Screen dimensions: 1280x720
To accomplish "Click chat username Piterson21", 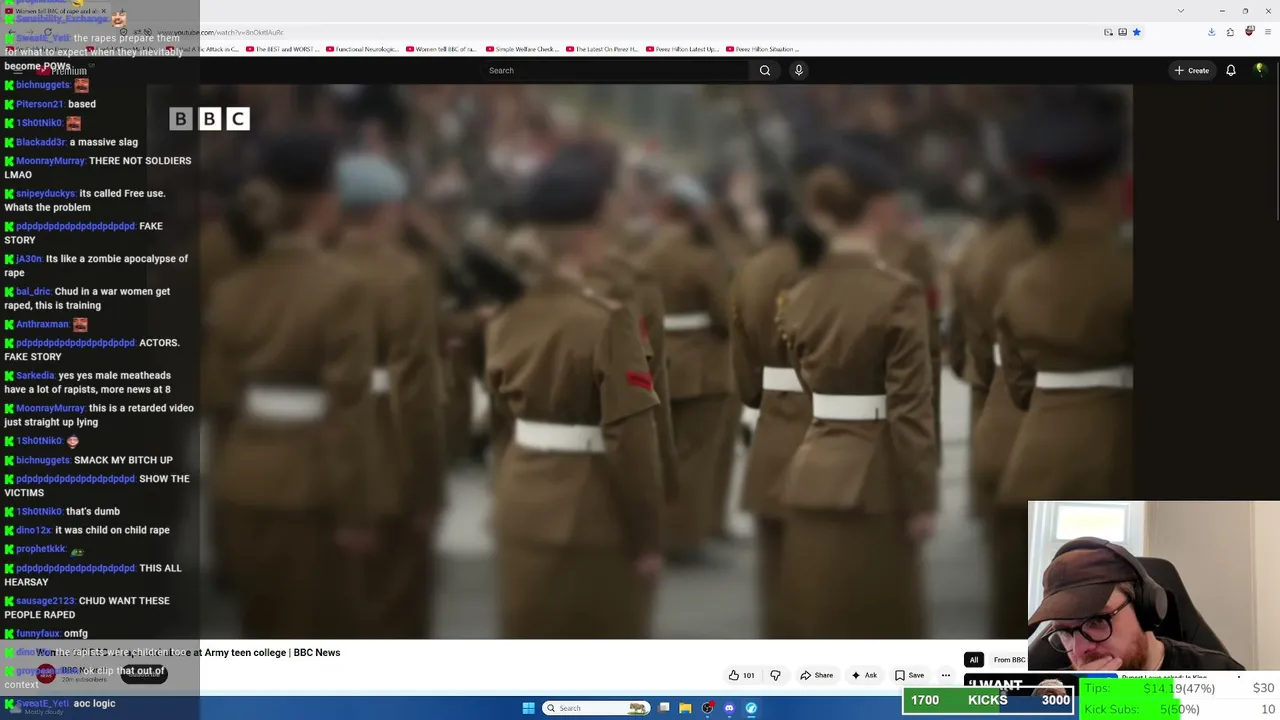I will 40,104.
